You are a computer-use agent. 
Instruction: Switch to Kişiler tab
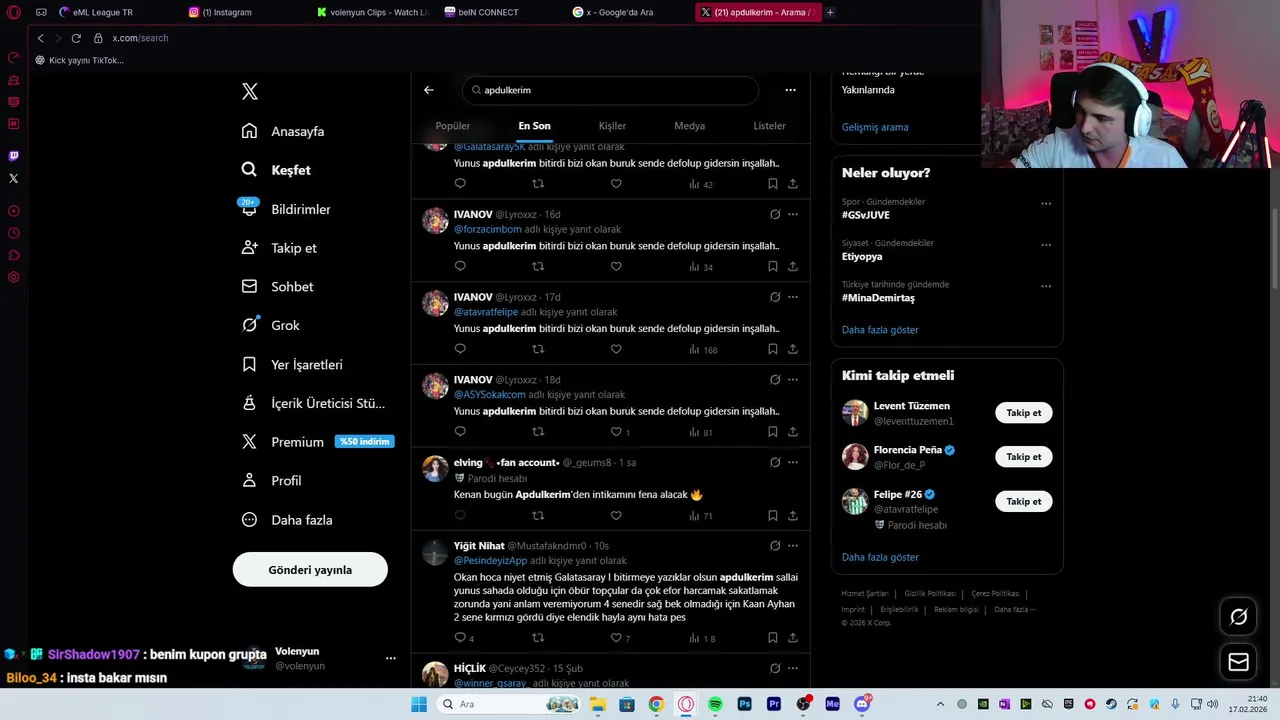coord(612,126)
